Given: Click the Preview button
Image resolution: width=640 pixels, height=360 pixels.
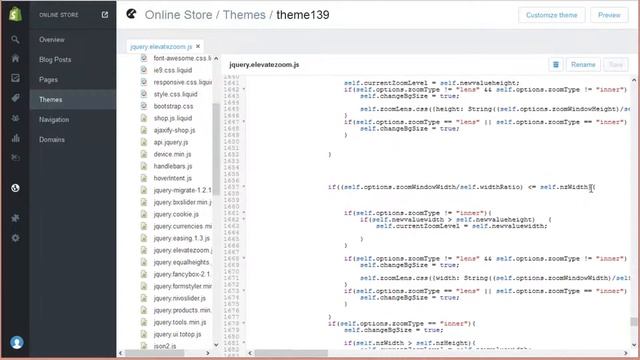Looking at the screenshot, I should [x=609, y=15].
